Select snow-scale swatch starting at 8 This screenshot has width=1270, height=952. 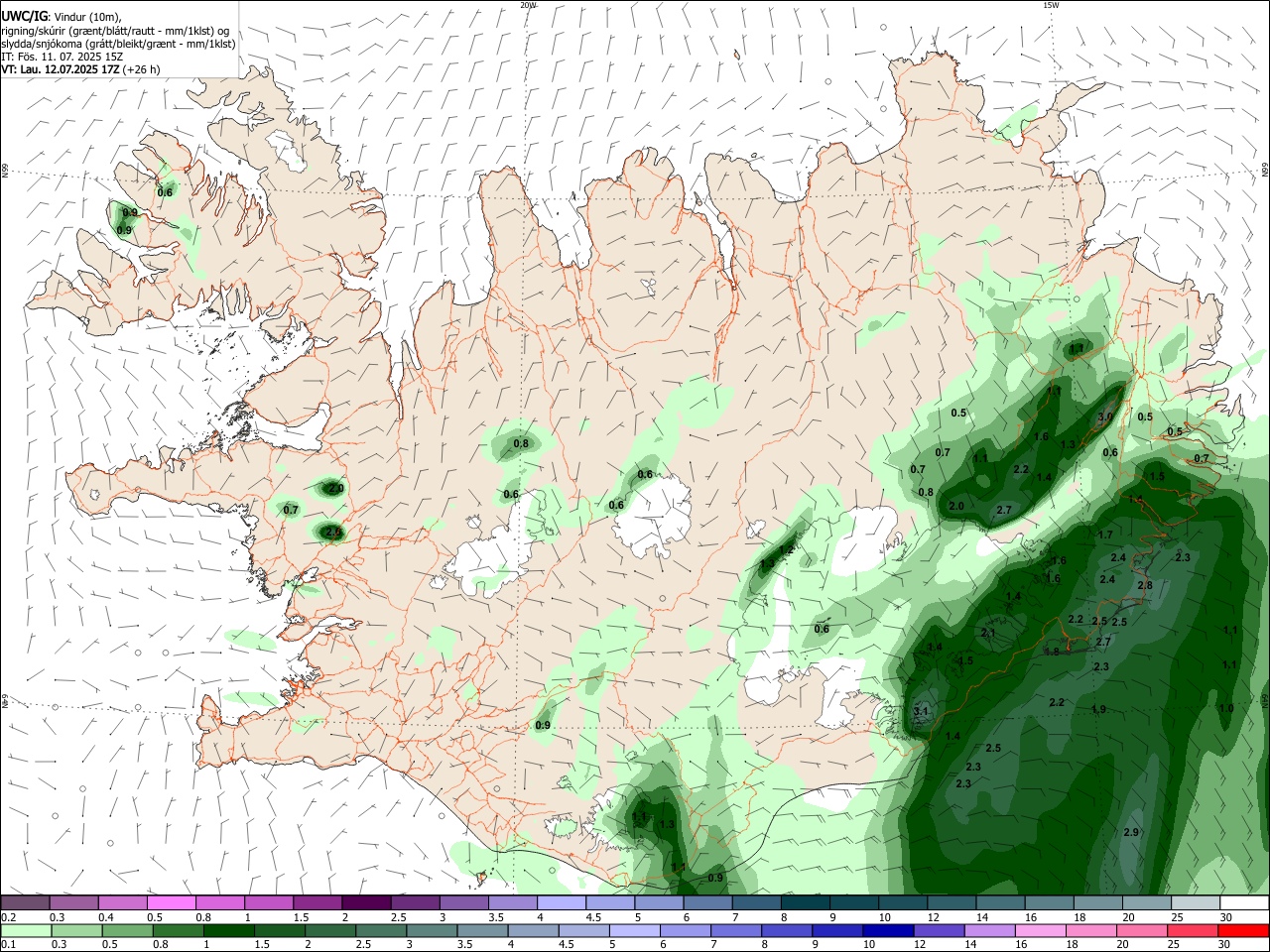pyautogui.click(x=805, y=902)
